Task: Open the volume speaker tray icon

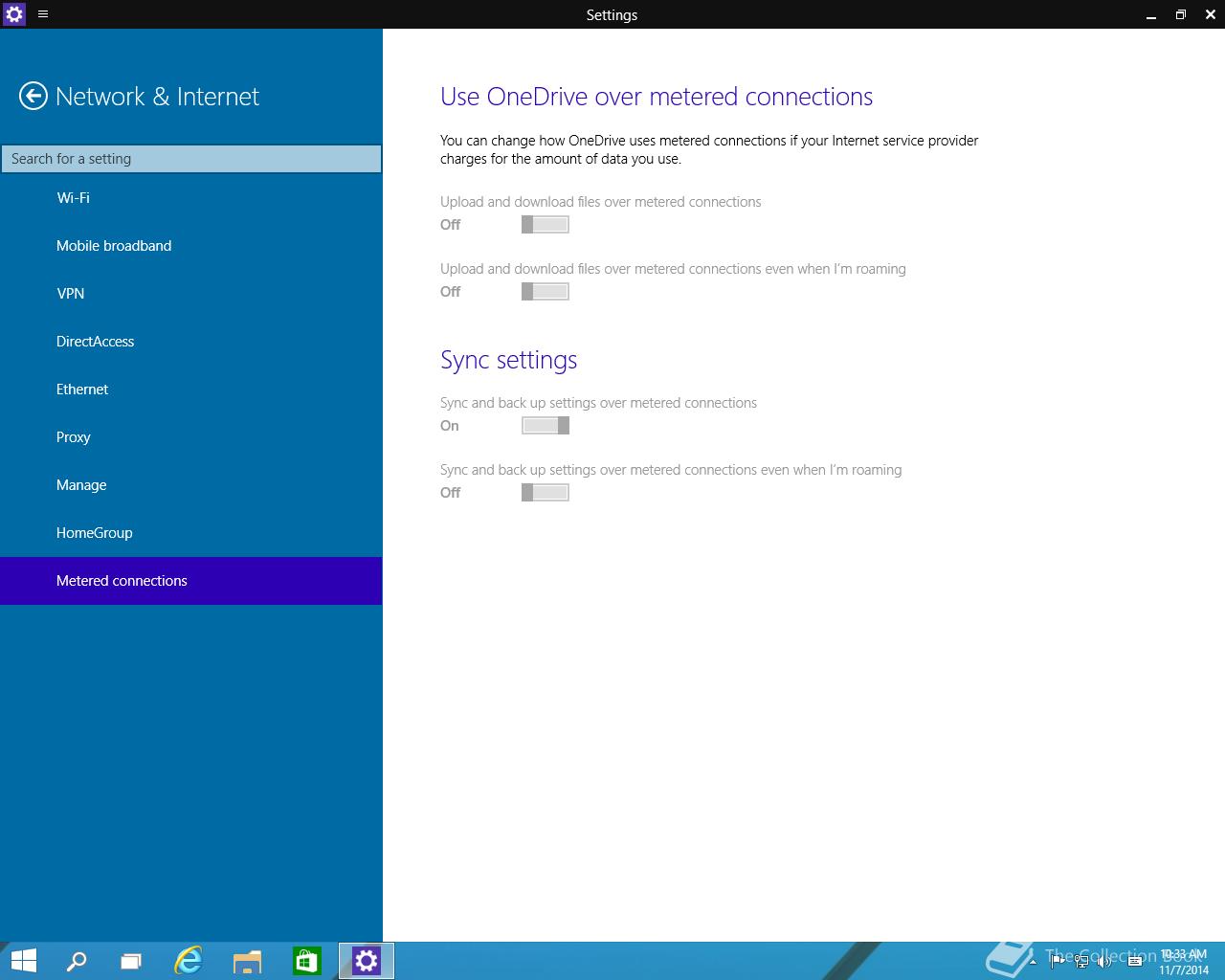Action: pos(1105,961)
